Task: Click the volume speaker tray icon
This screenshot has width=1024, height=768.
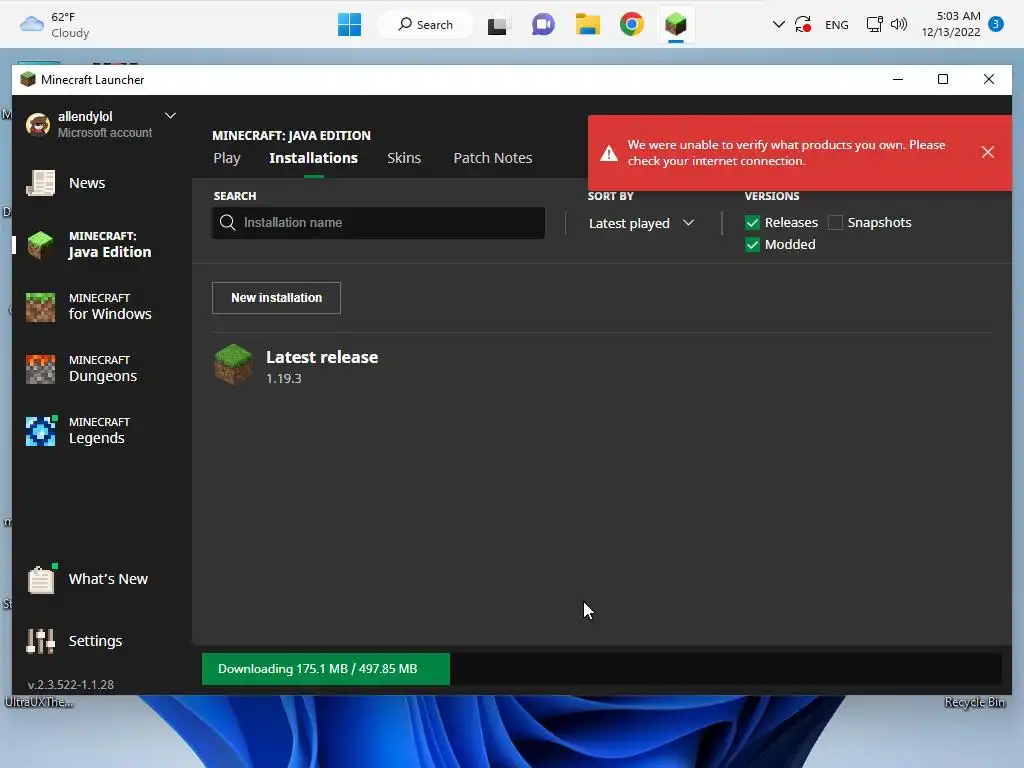Action: pos(899,25)
